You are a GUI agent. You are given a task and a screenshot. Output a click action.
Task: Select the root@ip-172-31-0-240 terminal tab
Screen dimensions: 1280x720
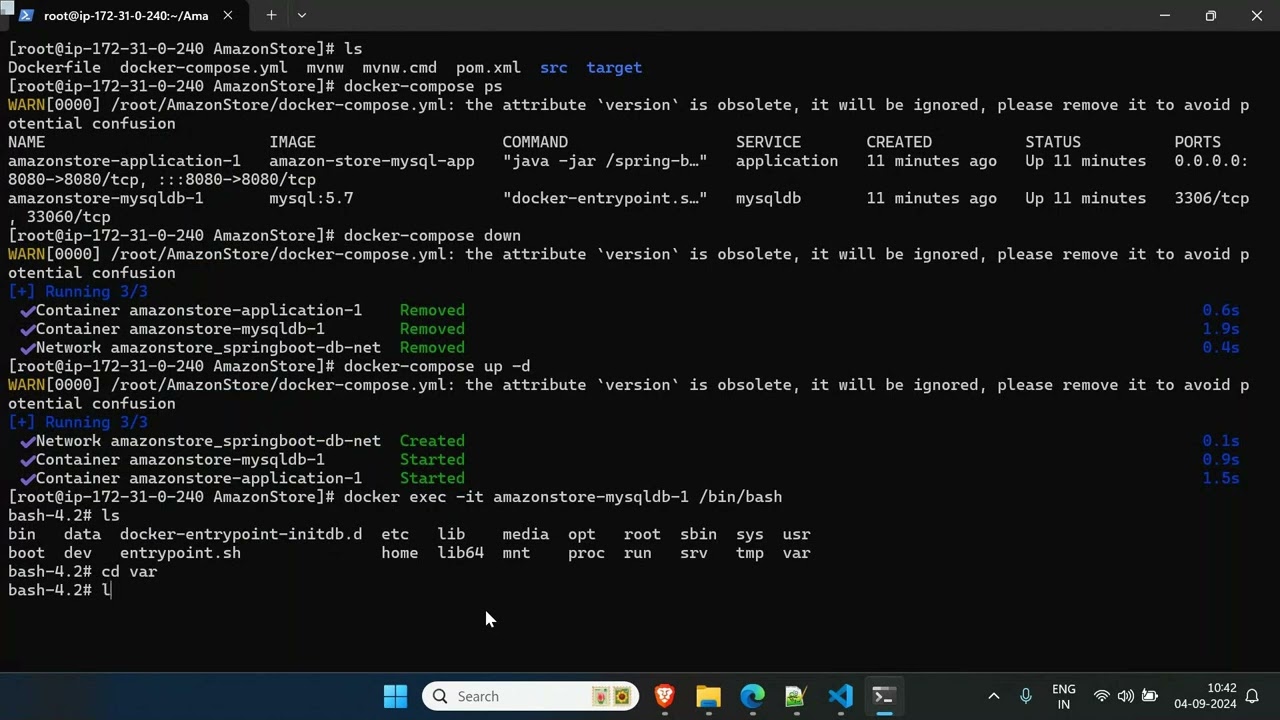tap(125, 16)
